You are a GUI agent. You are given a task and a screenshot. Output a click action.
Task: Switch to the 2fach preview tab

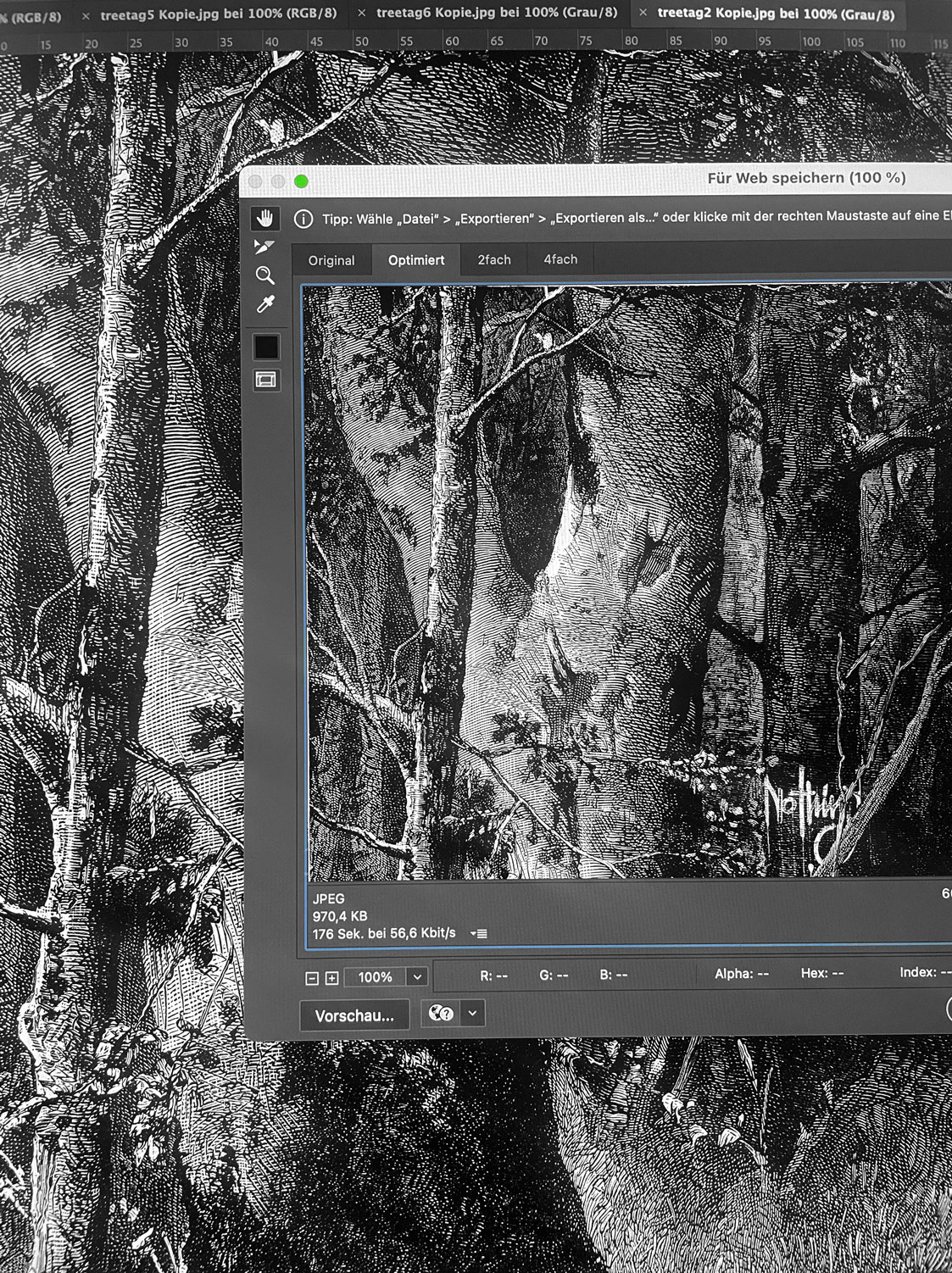(x=493, y=260)
